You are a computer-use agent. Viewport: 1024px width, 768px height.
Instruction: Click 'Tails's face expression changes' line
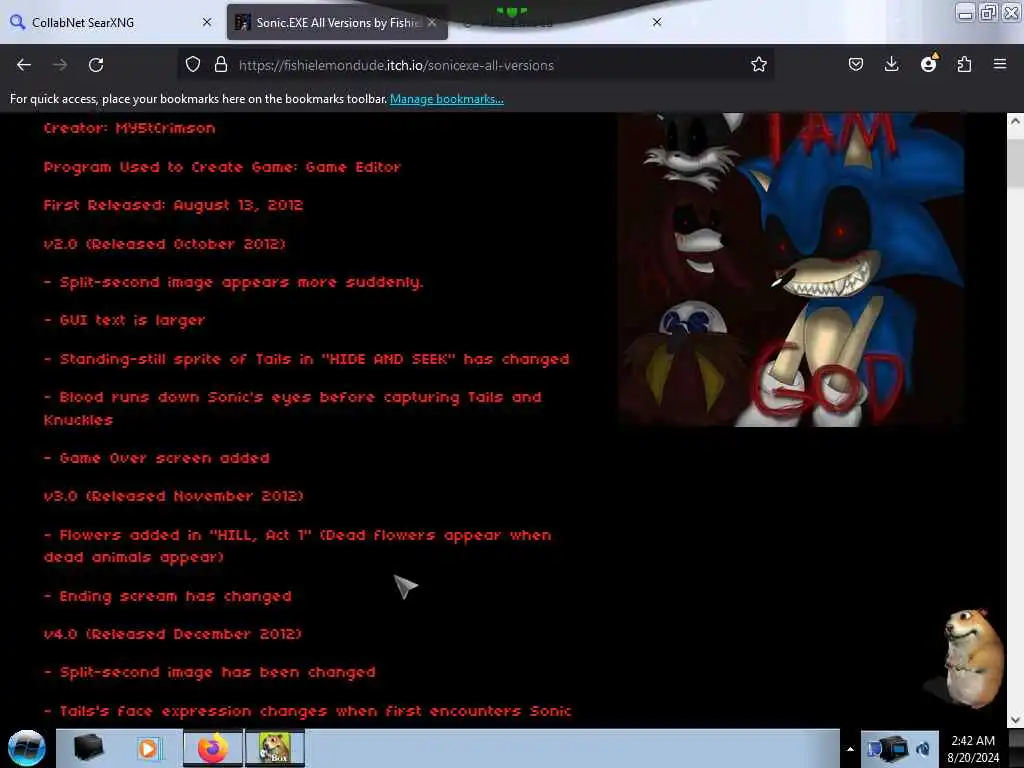(x=308, y=711)
